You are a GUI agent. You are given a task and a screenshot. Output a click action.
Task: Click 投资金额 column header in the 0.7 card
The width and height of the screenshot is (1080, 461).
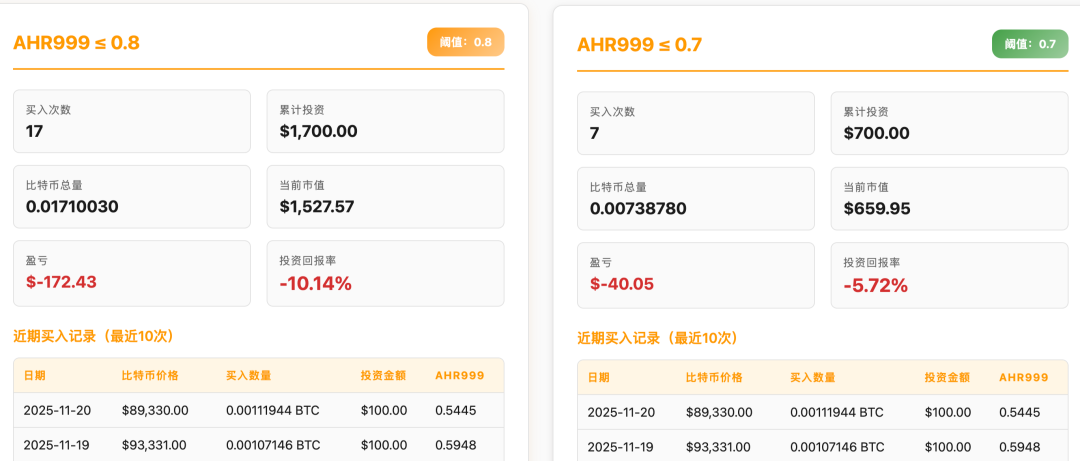pos(947,378)
